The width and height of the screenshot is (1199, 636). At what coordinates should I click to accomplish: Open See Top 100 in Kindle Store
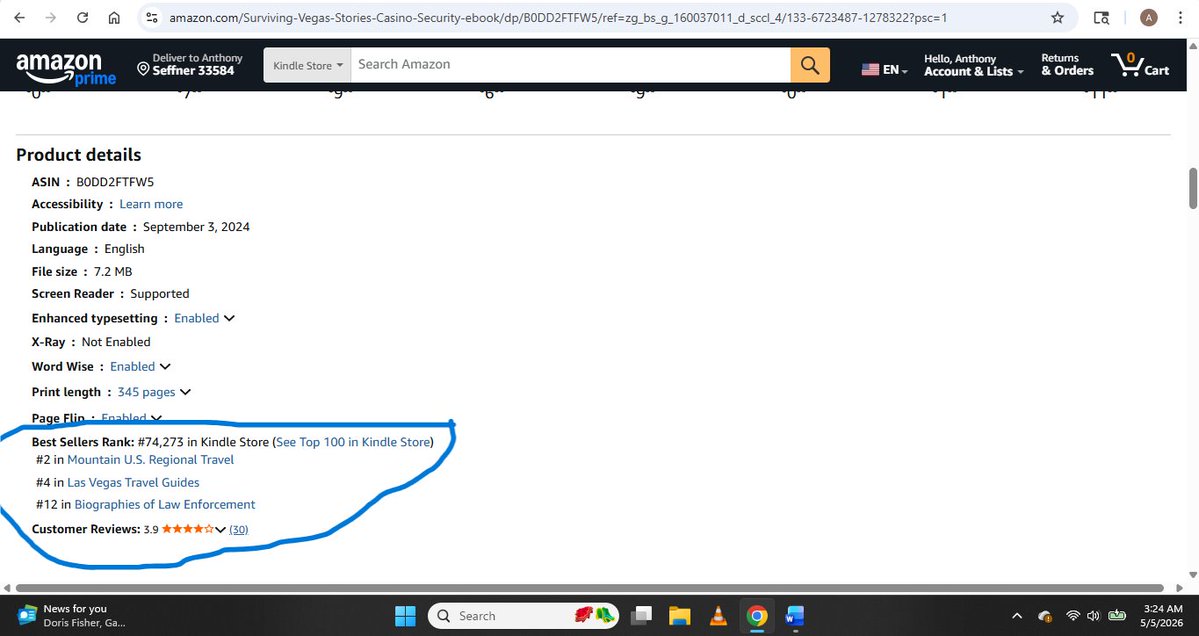tap(353, 442)
